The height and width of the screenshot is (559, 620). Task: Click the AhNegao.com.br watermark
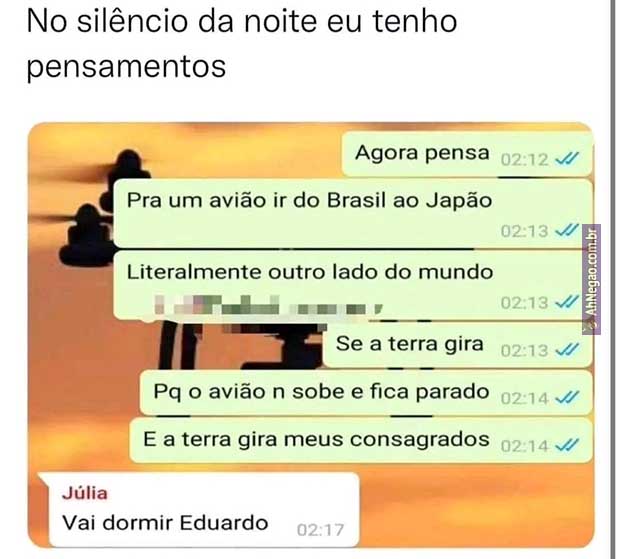(591, 279)
